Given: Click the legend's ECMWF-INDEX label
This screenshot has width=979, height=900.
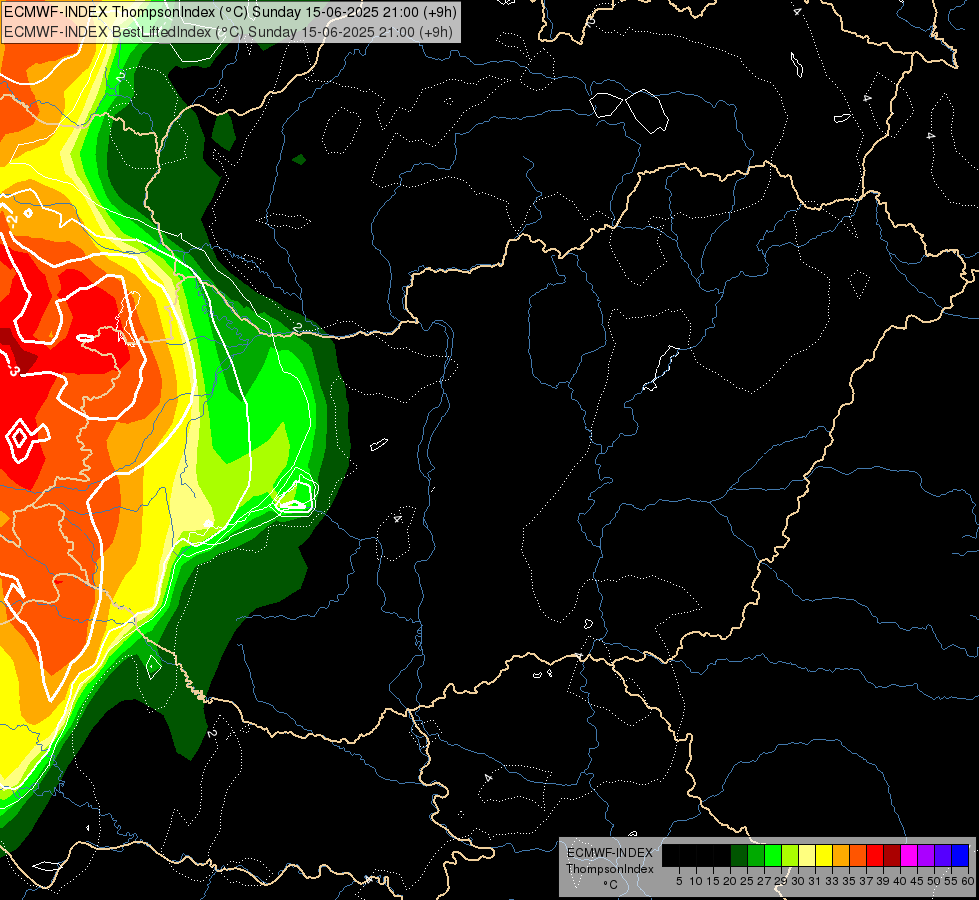Looking at the screenshot, I should 609,853.
